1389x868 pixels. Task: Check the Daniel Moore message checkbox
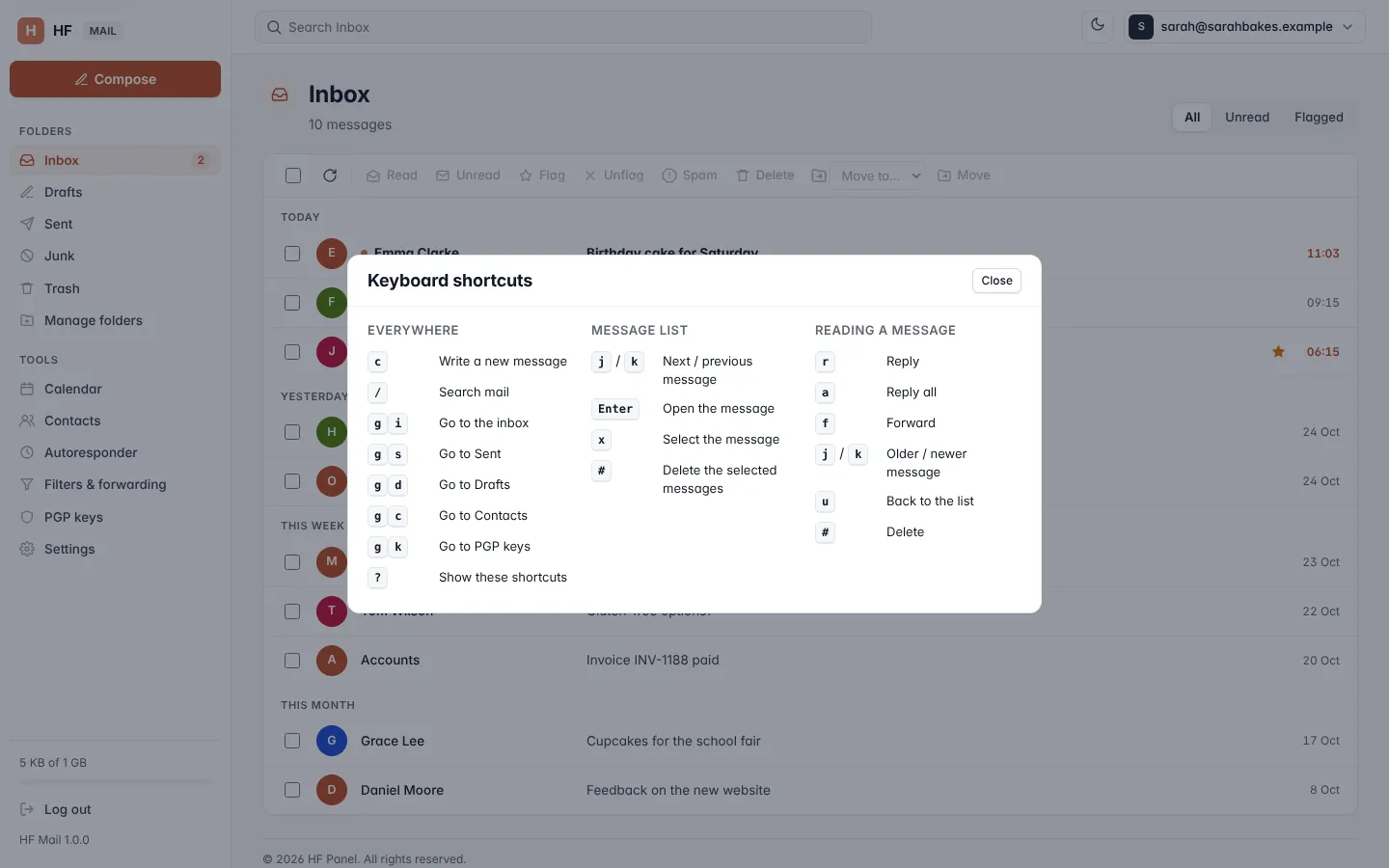point(292,790)
